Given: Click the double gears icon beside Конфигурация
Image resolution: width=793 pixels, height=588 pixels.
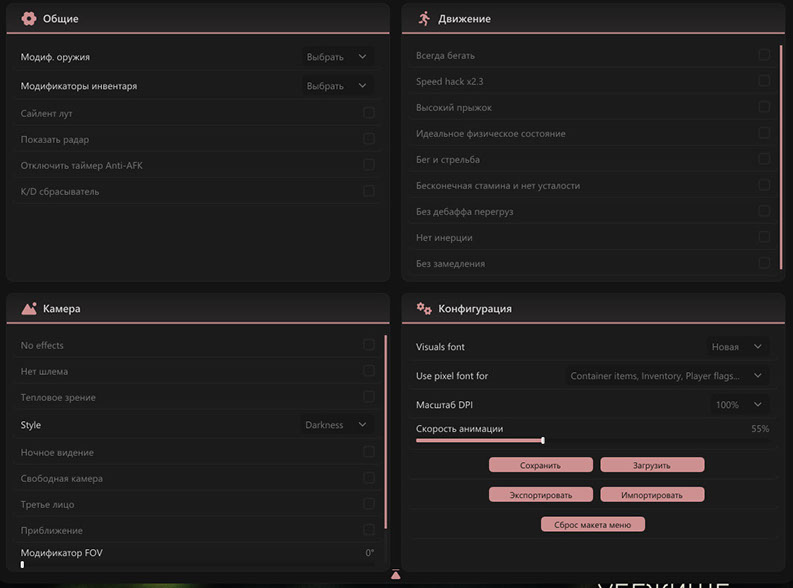Looking at the screenshot, I should (424, 309).
